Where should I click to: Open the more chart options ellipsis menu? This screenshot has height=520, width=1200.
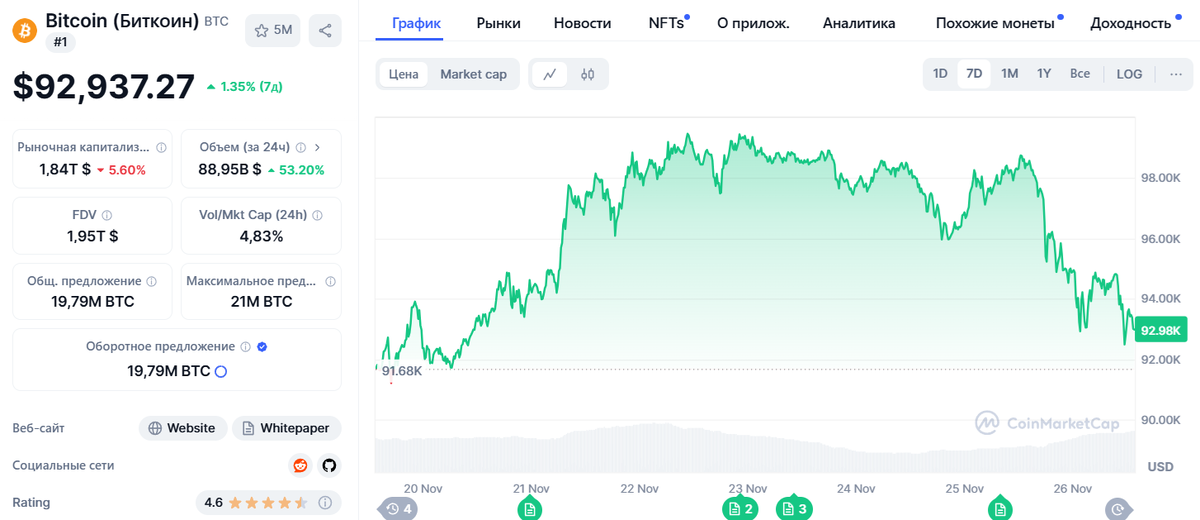1175,74
